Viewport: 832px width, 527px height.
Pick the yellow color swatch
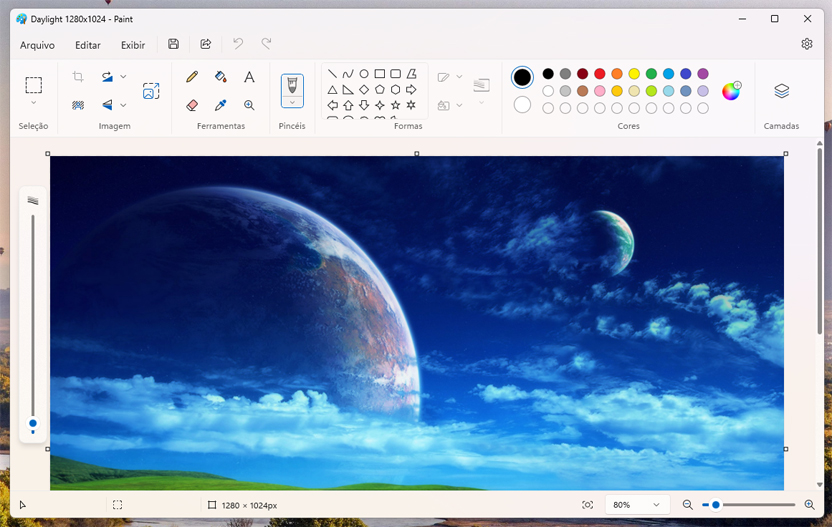coord(634,74)
